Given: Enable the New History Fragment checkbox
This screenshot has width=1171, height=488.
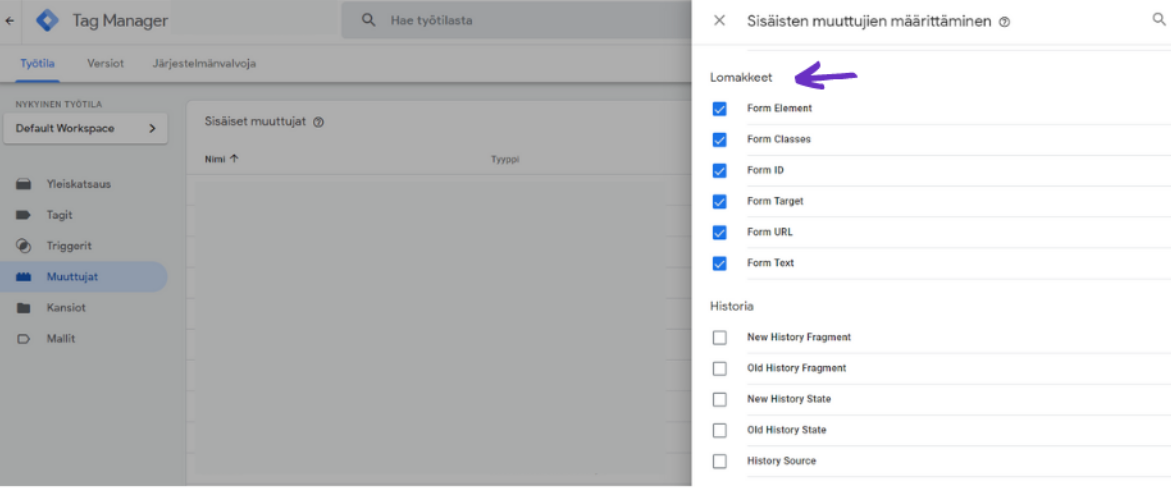Looking at the screenshot, I should [719, 338].
